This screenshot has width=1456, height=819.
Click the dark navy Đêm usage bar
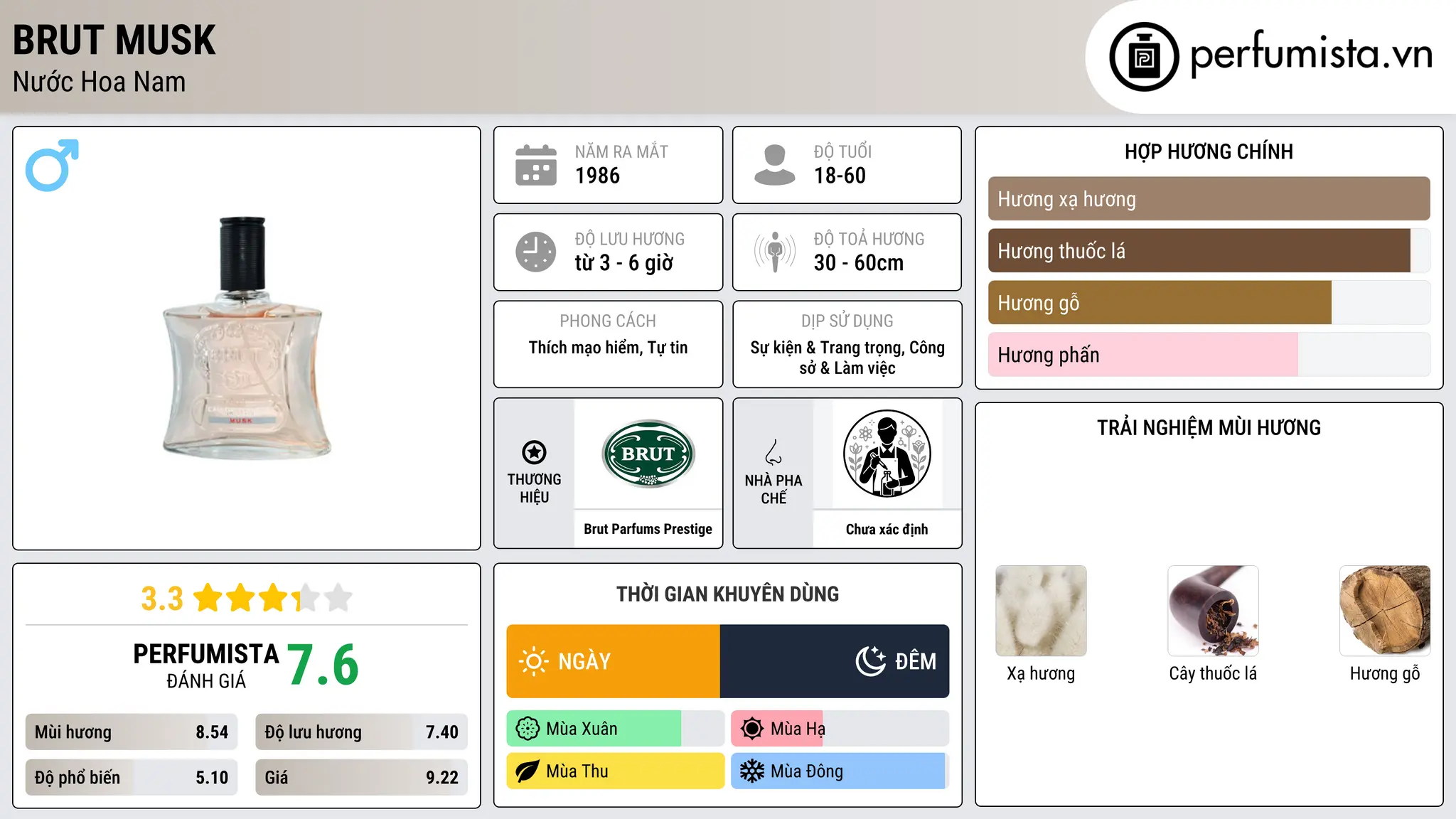point(835,661)
